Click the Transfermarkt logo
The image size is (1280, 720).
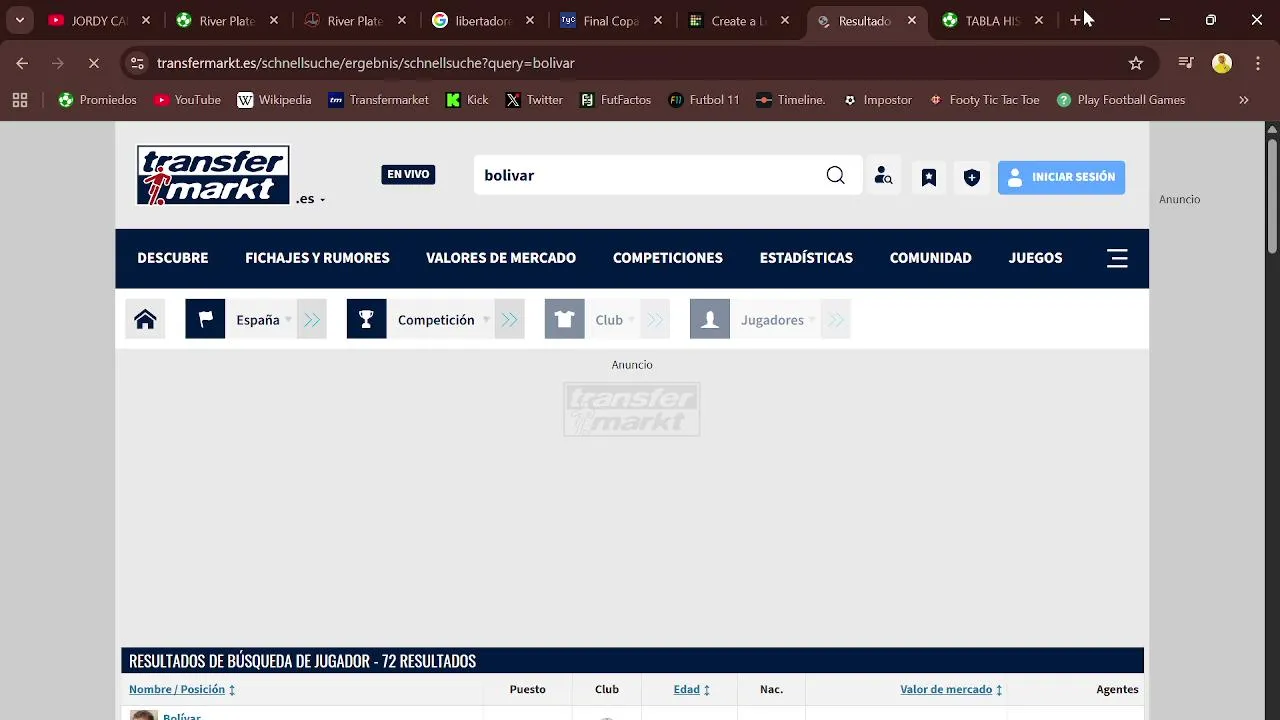click(x=213, y=175)
